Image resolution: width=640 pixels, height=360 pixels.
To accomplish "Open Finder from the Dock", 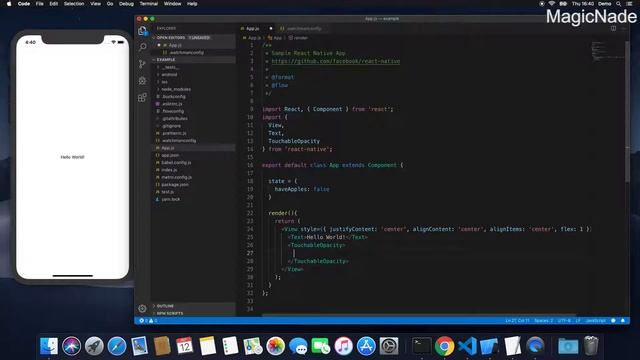I will (49, 346).
